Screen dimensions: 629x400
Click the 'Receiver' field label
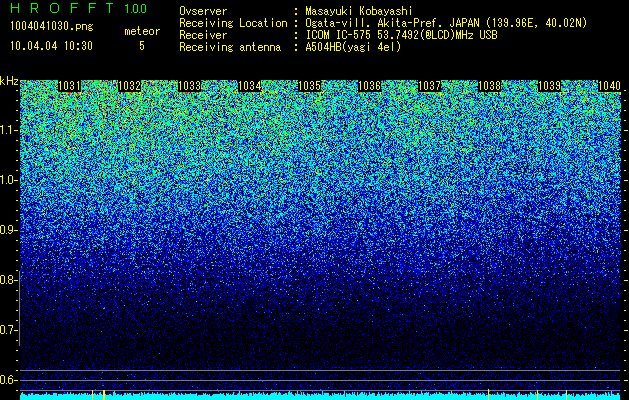(x=203, y=35)
